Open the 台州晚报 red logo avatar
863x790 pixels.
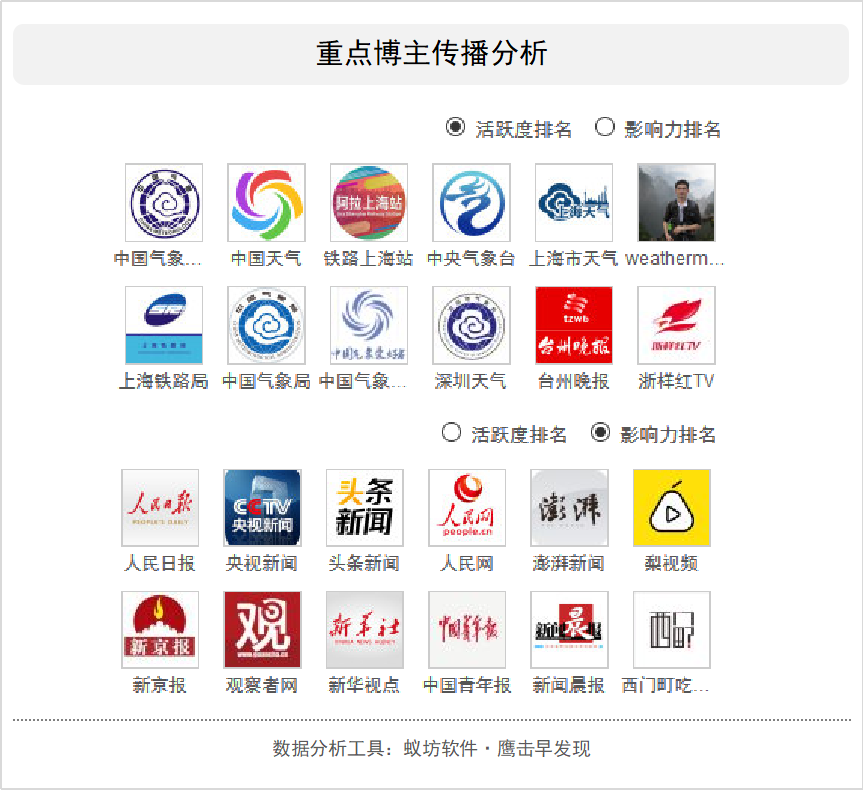[x=574, y=325]
